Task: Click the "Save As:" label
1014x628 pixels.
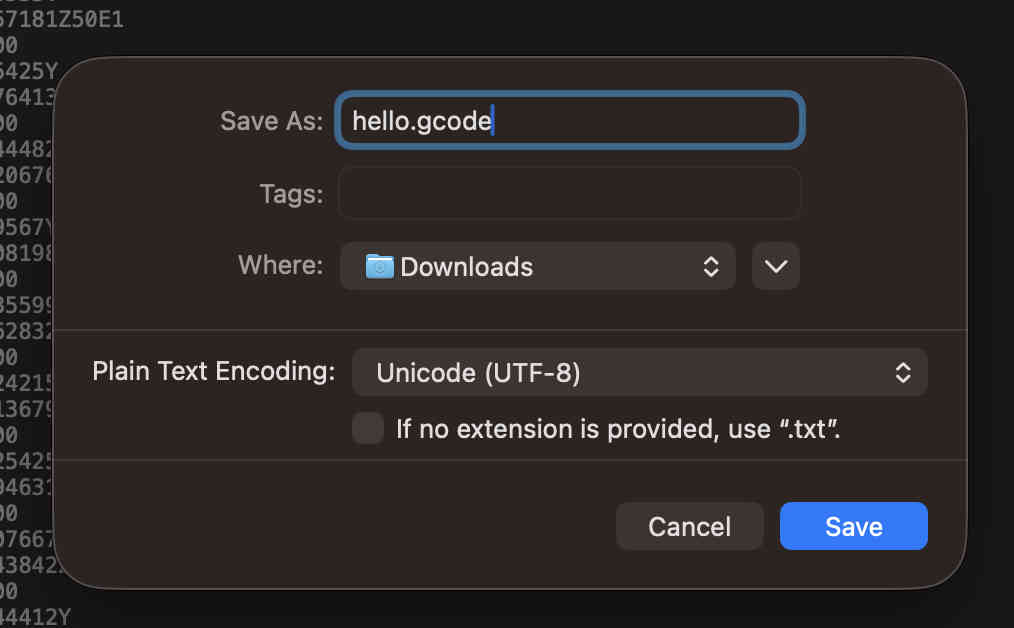Action: tap(271, 121)
